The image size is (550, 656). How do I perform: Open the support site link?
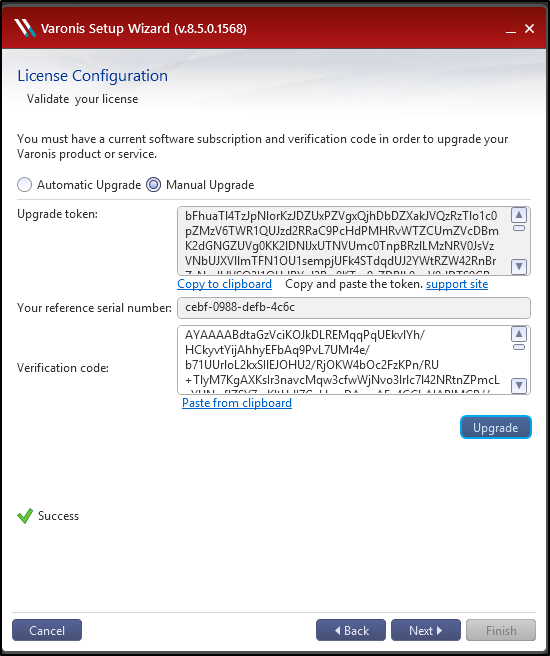[x=457, y=284]
